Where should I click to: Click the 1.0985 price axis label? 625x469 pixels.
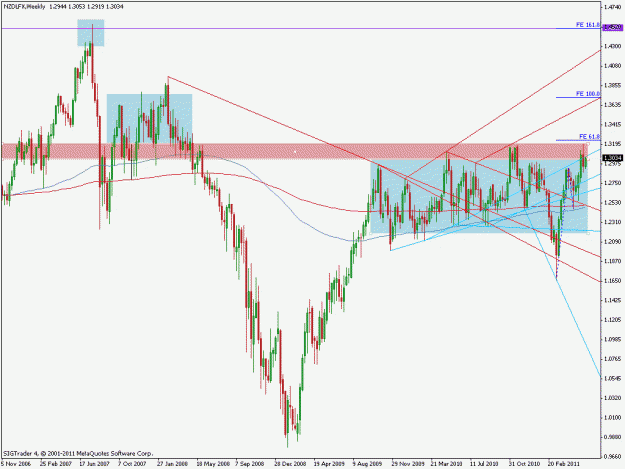(614, 339)
